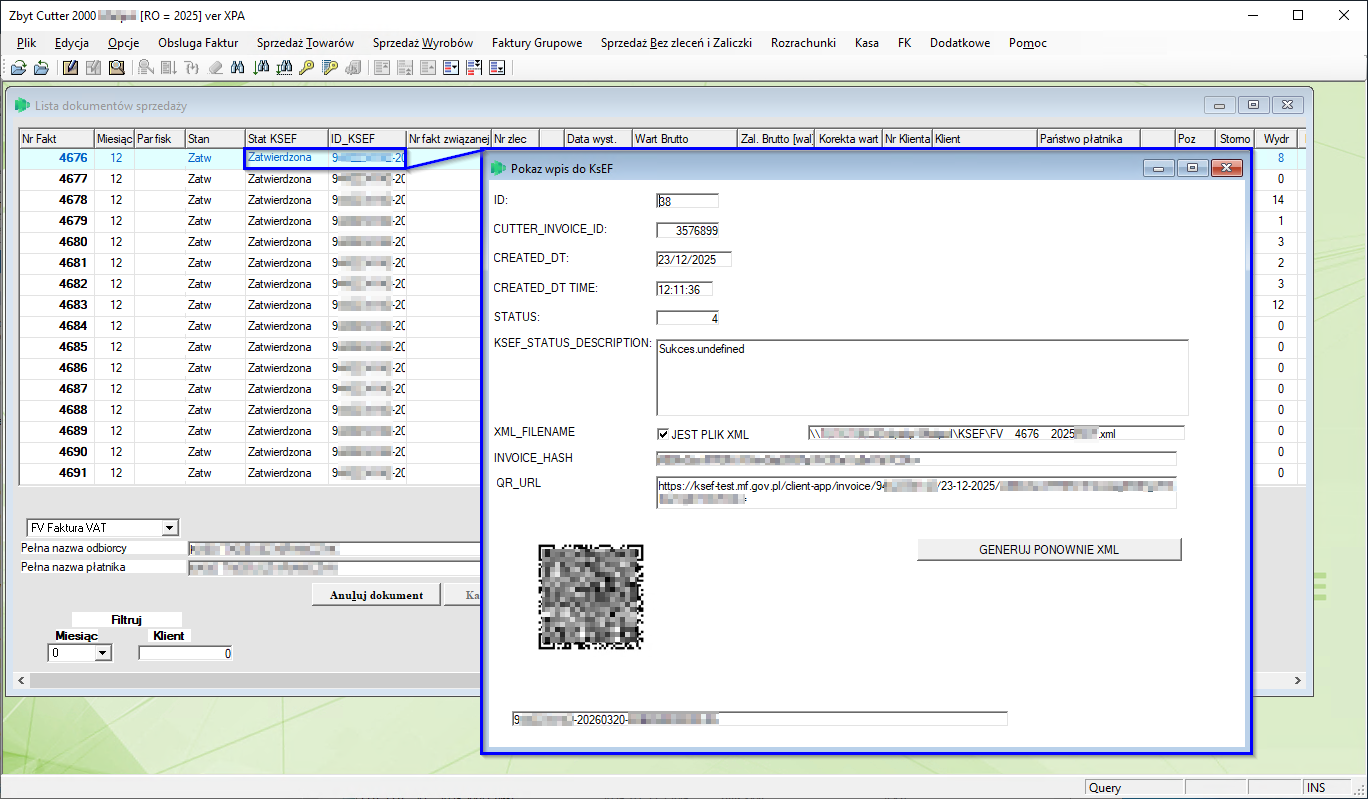Screen dimensions: 1368x799
Task: Click the Anuluj dokument button
Action: pyautogui.click(x=376, y=595)
